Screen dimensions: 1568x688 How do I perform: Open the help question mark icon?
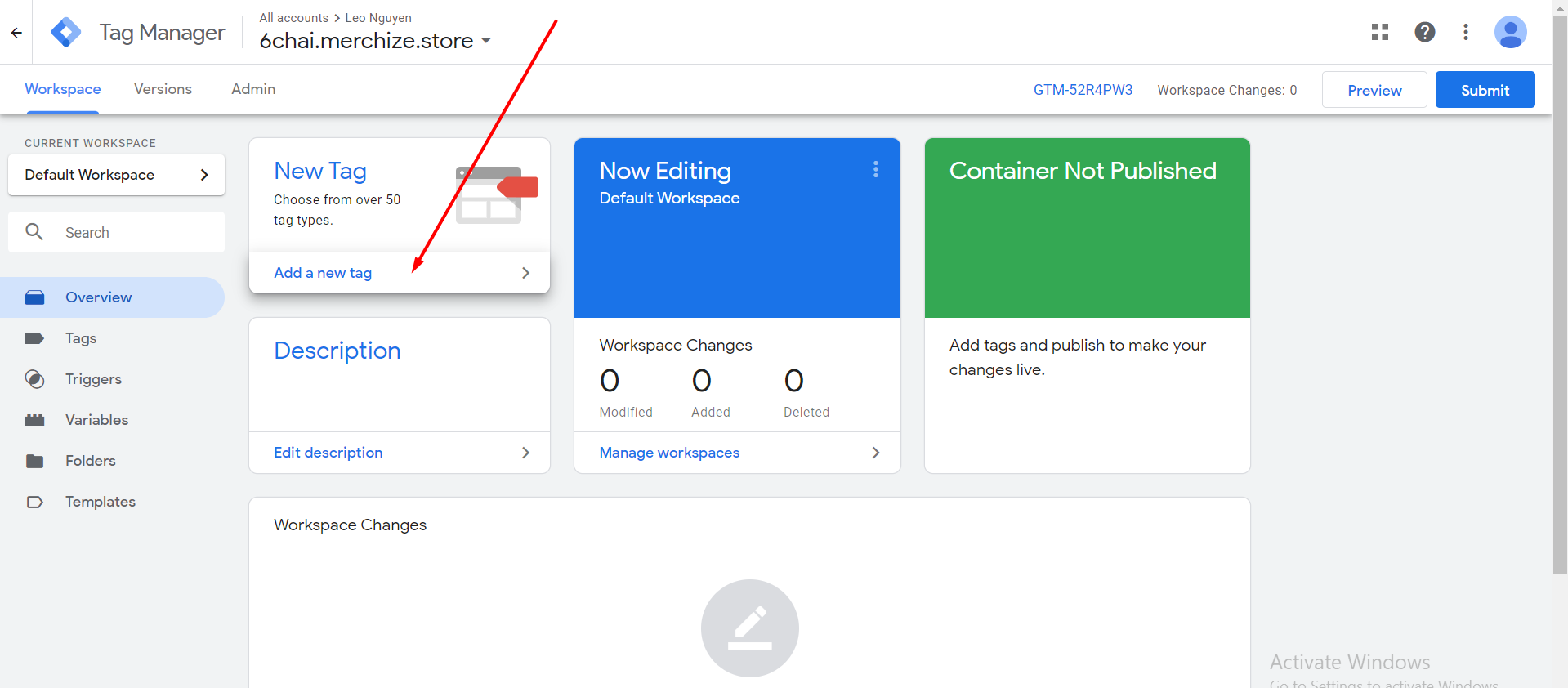tap(1425, 32)
